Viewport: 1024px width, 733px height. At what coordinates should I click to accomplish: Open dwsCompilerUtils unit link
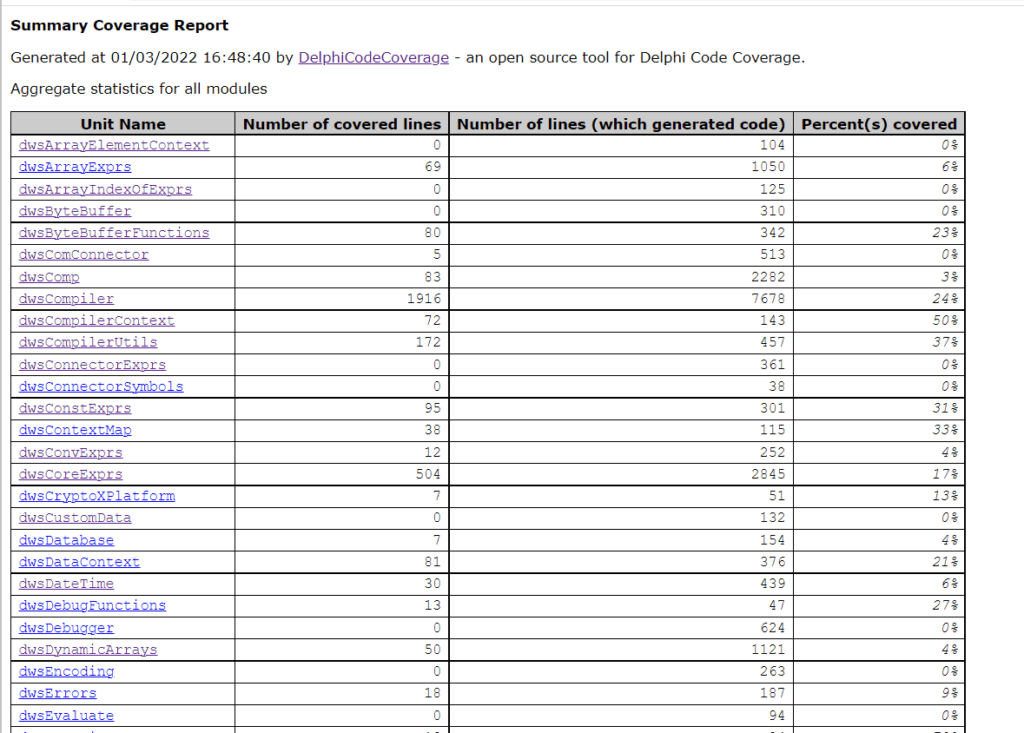pos(88,343)
